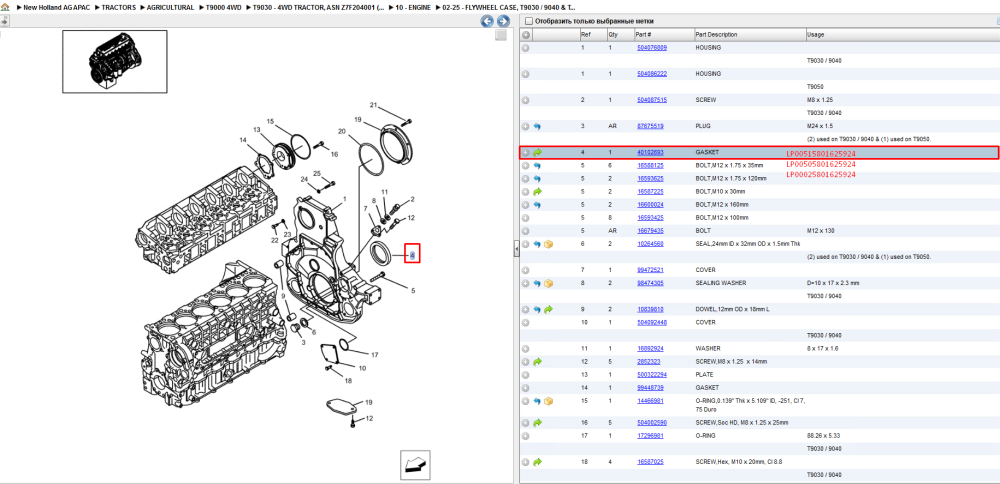Click the blue arrow icon on the SEALING WASHER row
The height and width of the screenshot is (484, 1000).
click(538, 283)
